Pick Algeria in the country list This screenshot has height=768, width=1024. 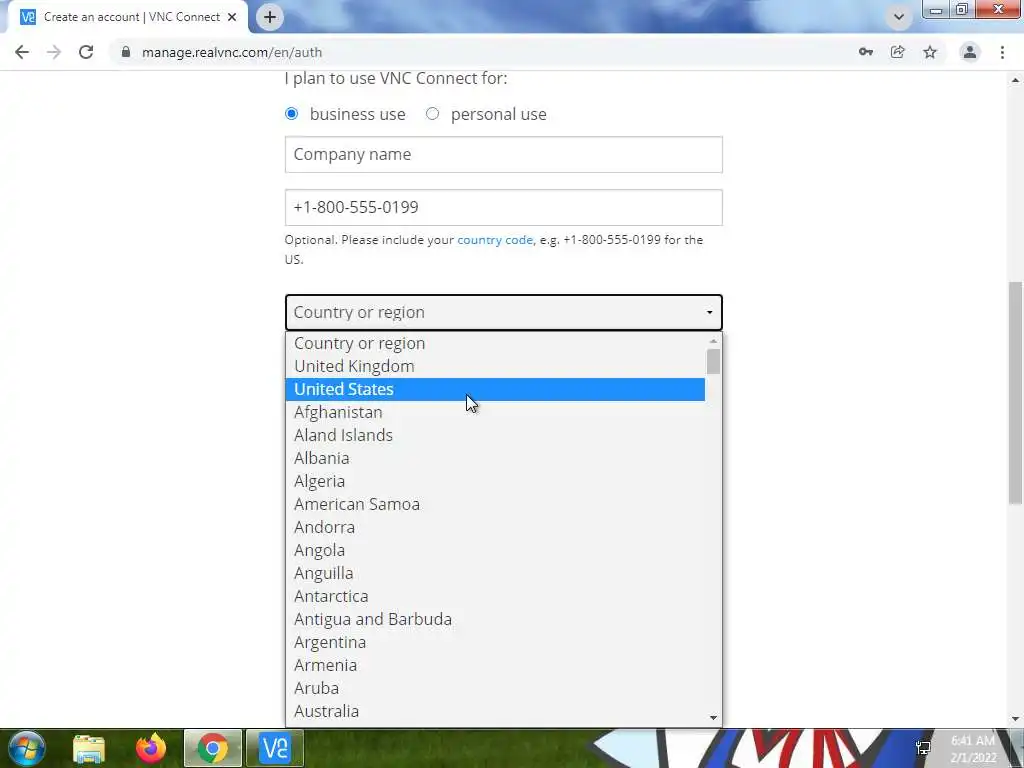click(495, 481)
